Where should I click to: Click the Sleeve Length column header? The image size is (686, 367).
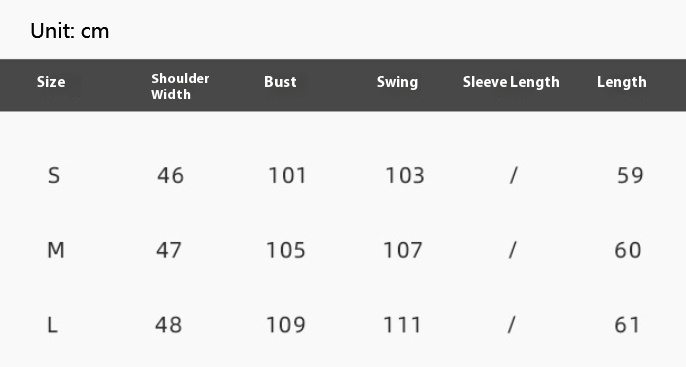(511, 82)
